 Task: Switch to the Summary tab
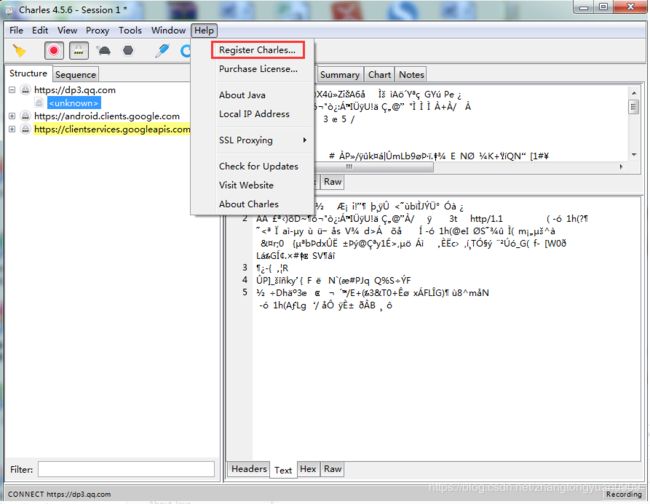pos(340,75)
